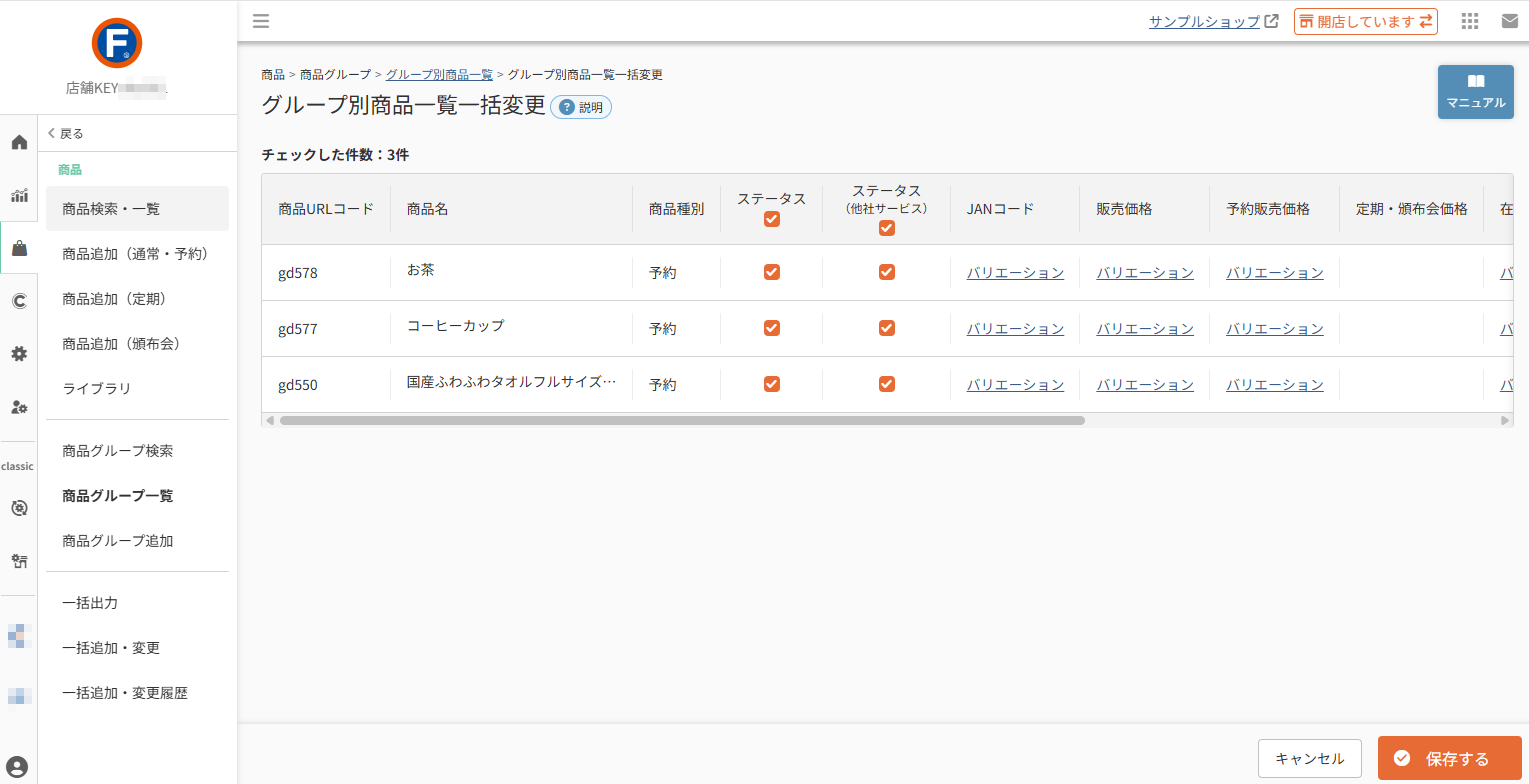Click 保存する button
The width and height of the screenshot is (1529, 784).
click(x=1449, y=758)
